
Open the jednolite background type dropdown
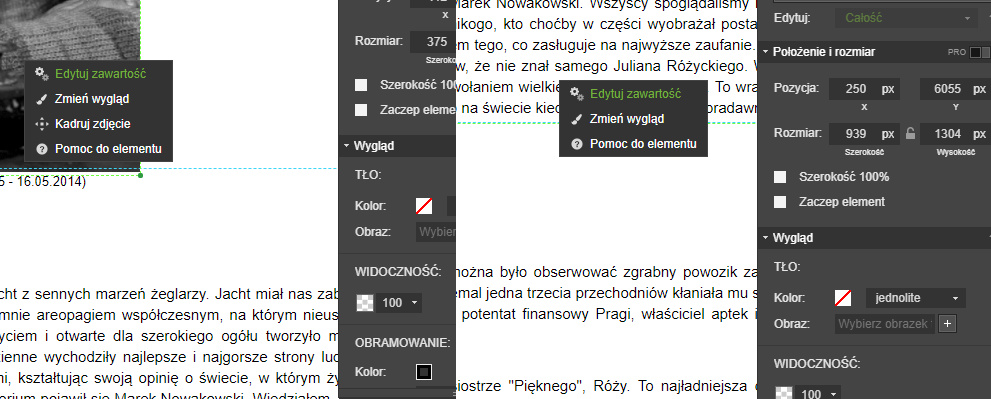(915, 298)
